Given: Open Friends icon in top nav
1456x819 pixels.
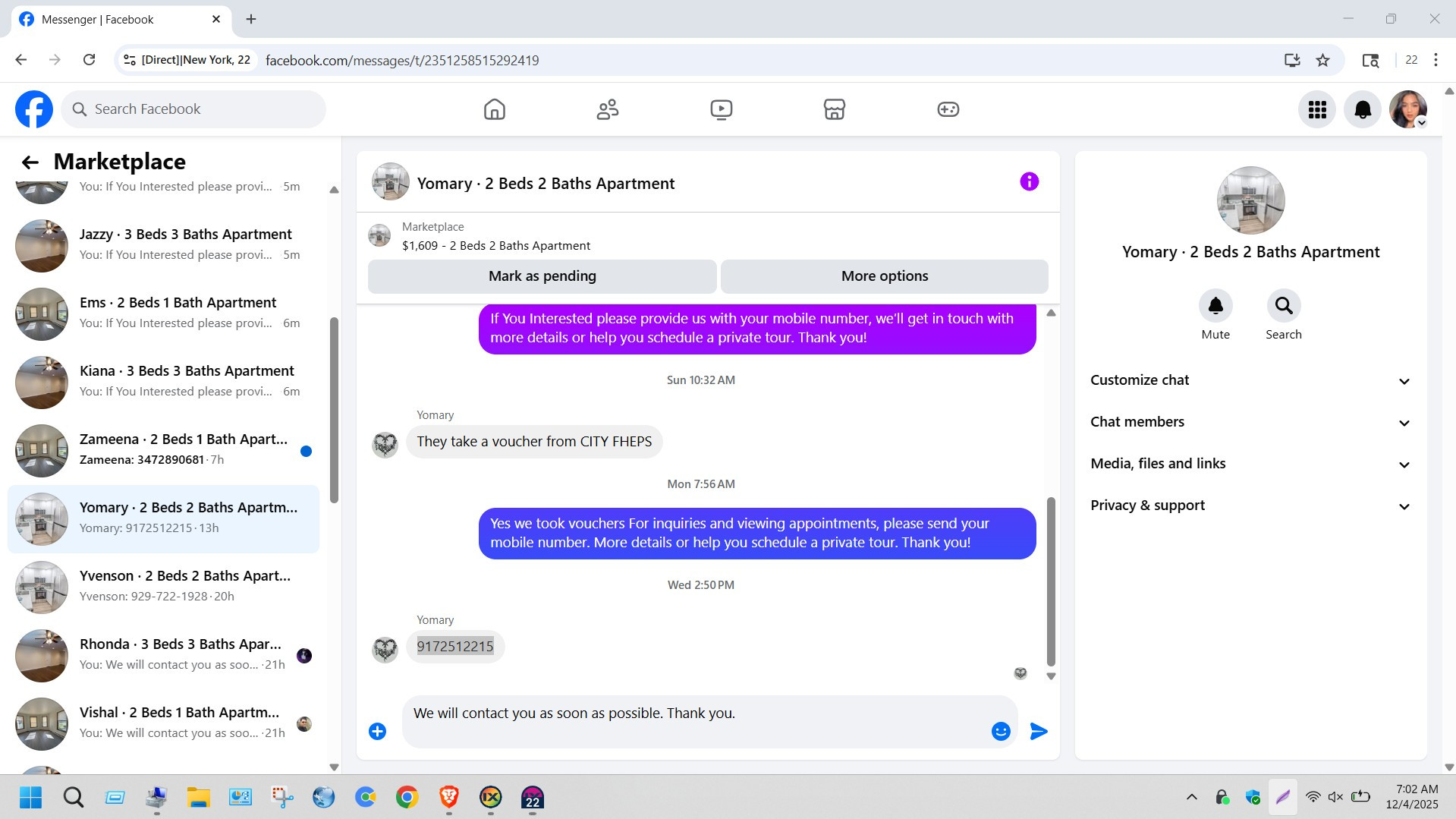Looking at the screenshot, I should (608, 109).
